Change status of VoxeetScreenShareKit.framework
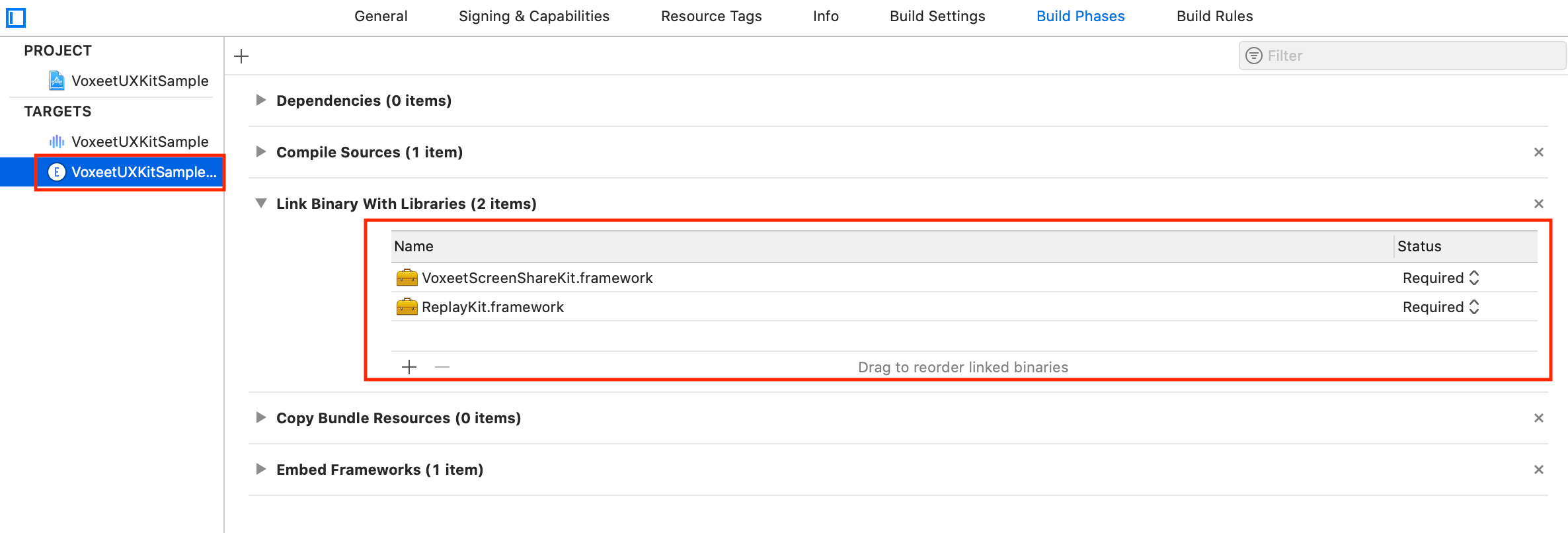The height and width of the screenshot is (533, 1568). 1441,278
